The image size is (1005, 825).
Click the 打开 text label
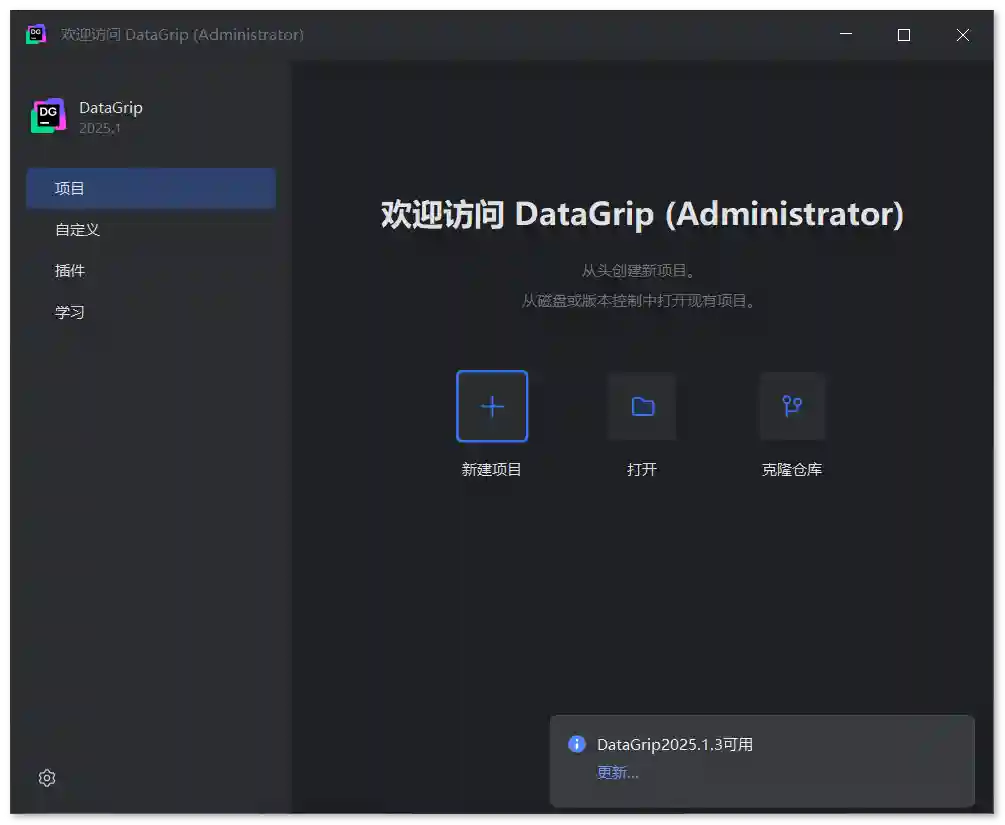pyautogui.click(x=642, y=469)
